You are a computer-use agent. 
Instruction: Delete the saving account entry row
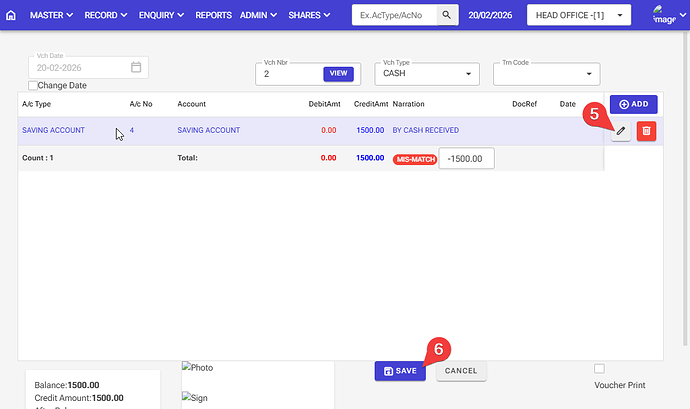tap(646, 131)
